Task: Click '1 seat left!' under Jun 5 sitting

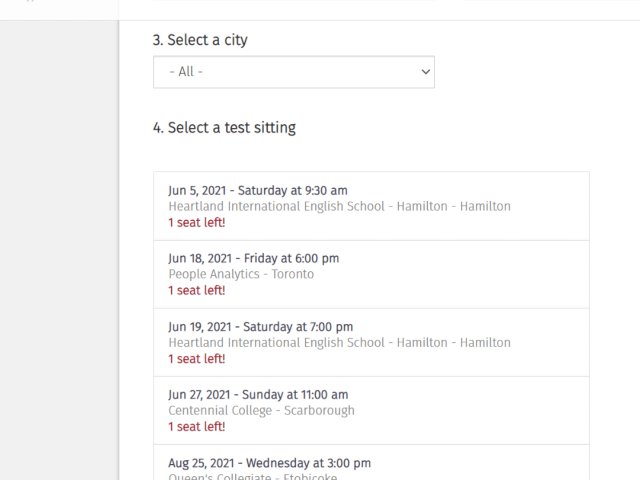Action: point(197,222)
